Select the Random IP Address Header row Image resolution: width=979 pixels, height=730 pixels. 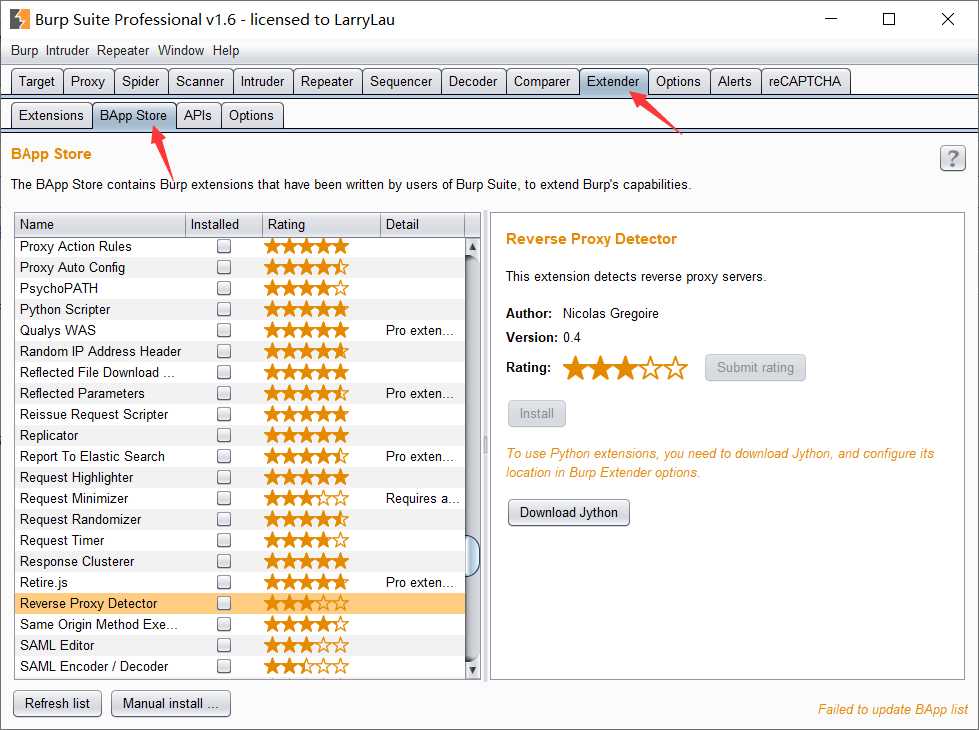[240, 352]
